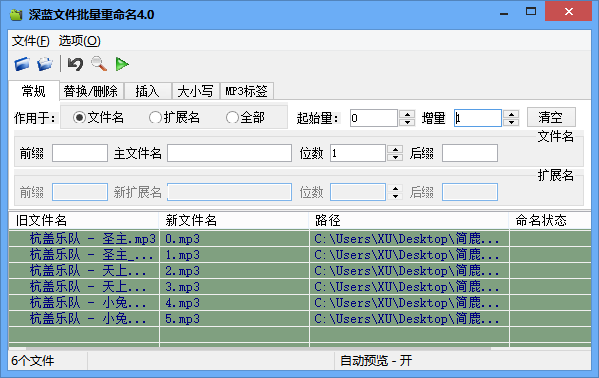Click the 增量 value field
The width and height of the screenshot is (599, 378).
pyautogui.click(x=478, y=118)
